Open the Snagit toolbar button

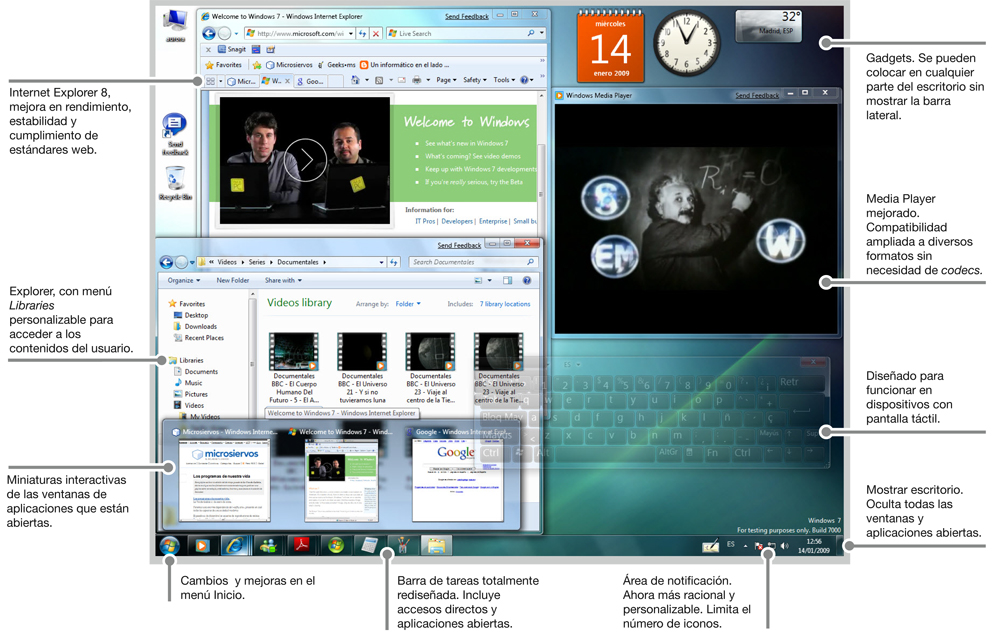point(232,49)
